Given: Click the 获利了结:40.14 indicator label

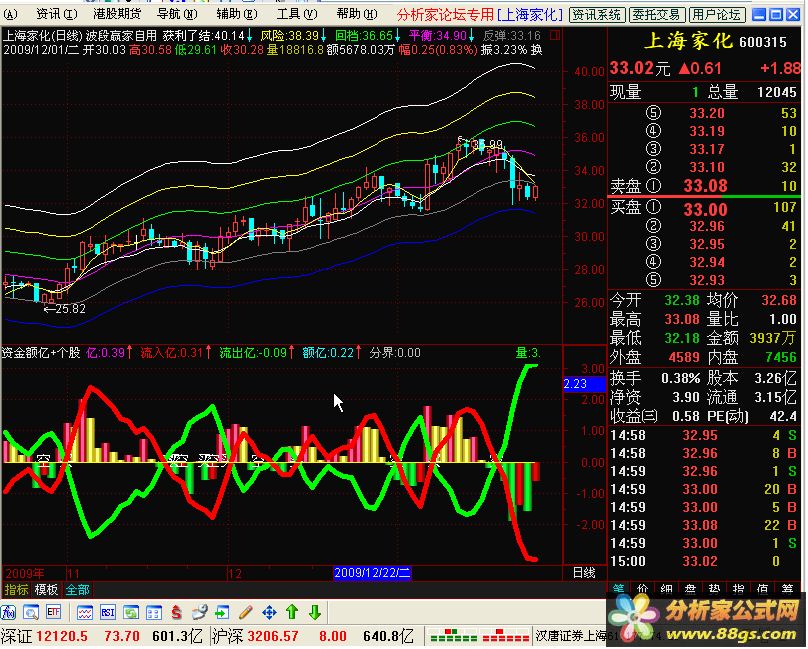Looking at the screenshot, I should tap(207, 36).
